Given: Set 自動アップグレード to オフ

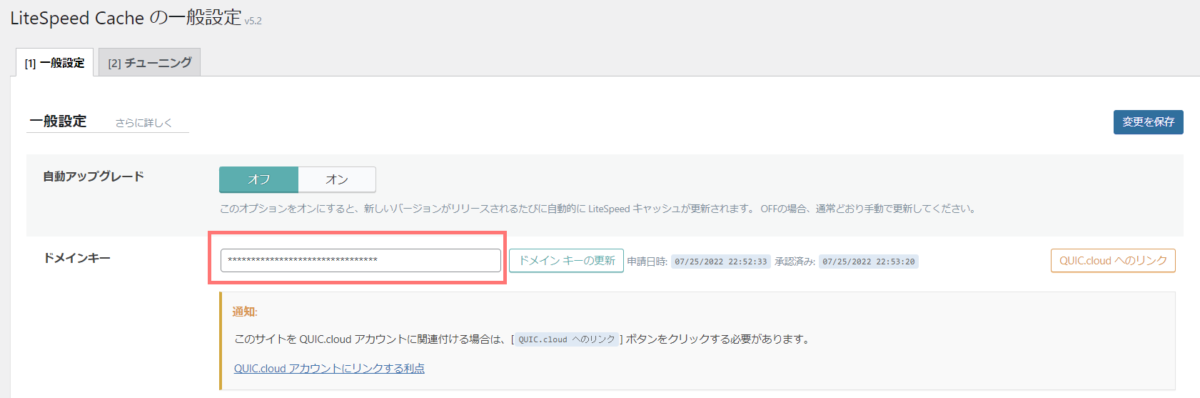Looking at the screenshot, I should [259, 179].
